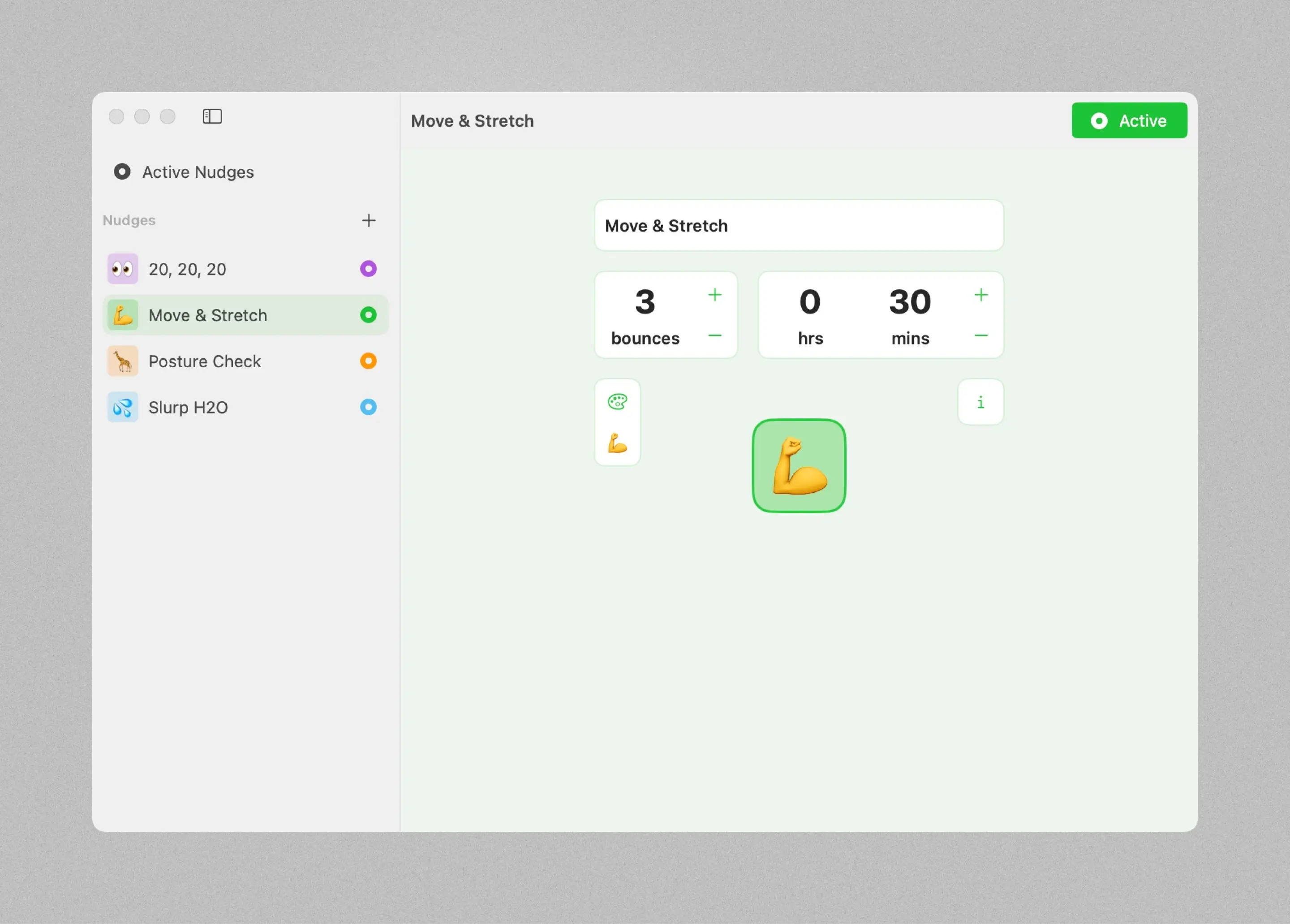Open the emoji picker bicep icon
The width and height of the screenshot is (1290, 924).
[617, 443]
